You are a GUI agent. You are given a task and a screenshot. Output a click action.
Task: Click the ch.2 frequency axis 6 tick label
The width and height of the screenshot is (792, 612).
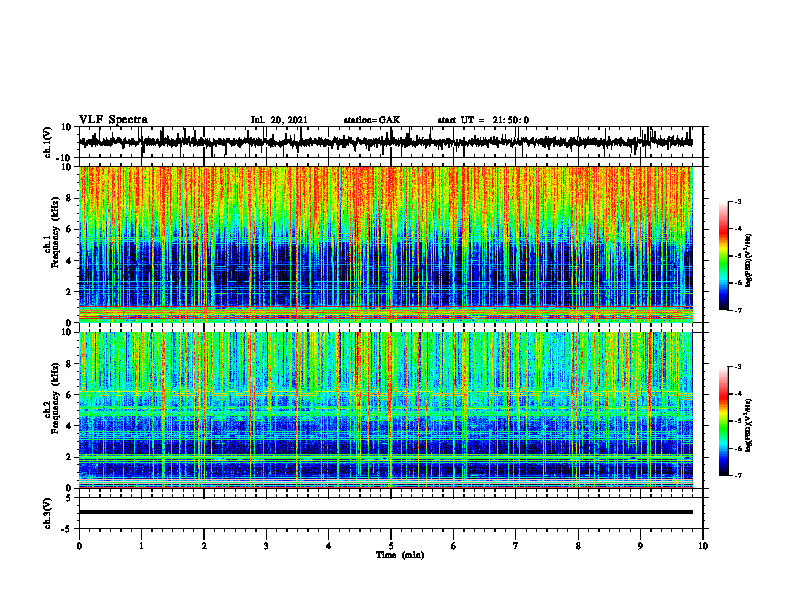pyautogui.click(x=69, y=395)
